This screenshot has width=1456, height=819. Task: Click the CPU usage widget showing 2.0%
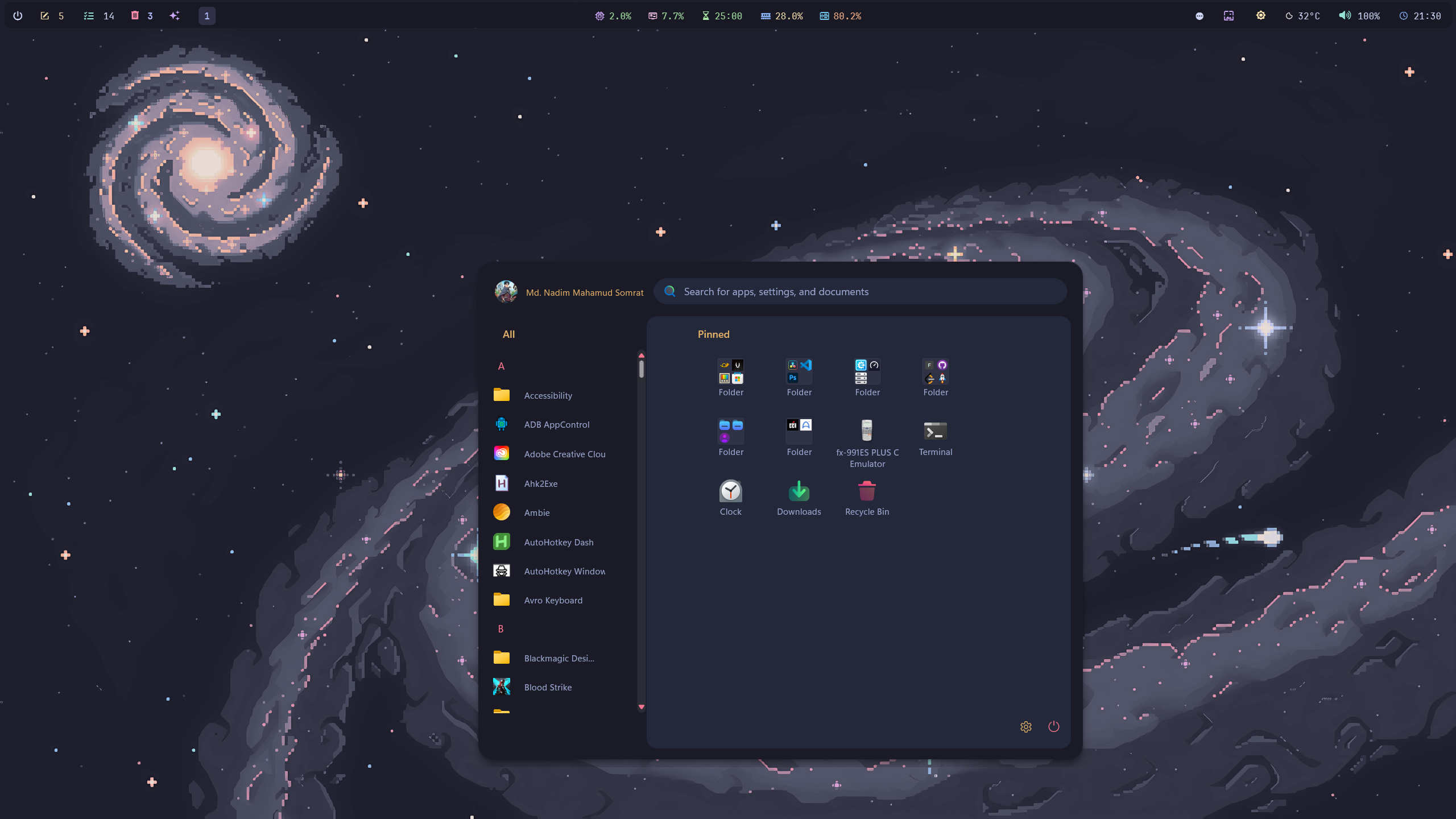(x=613, y=16)
